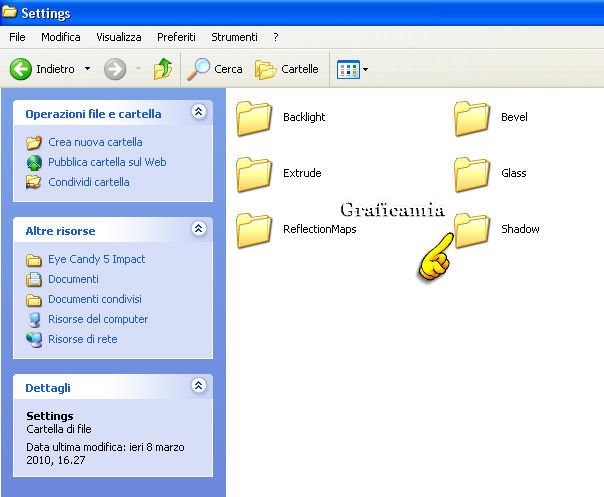Open the Visualizza menu
604x497 pixels.
click(x=119, y=37)
